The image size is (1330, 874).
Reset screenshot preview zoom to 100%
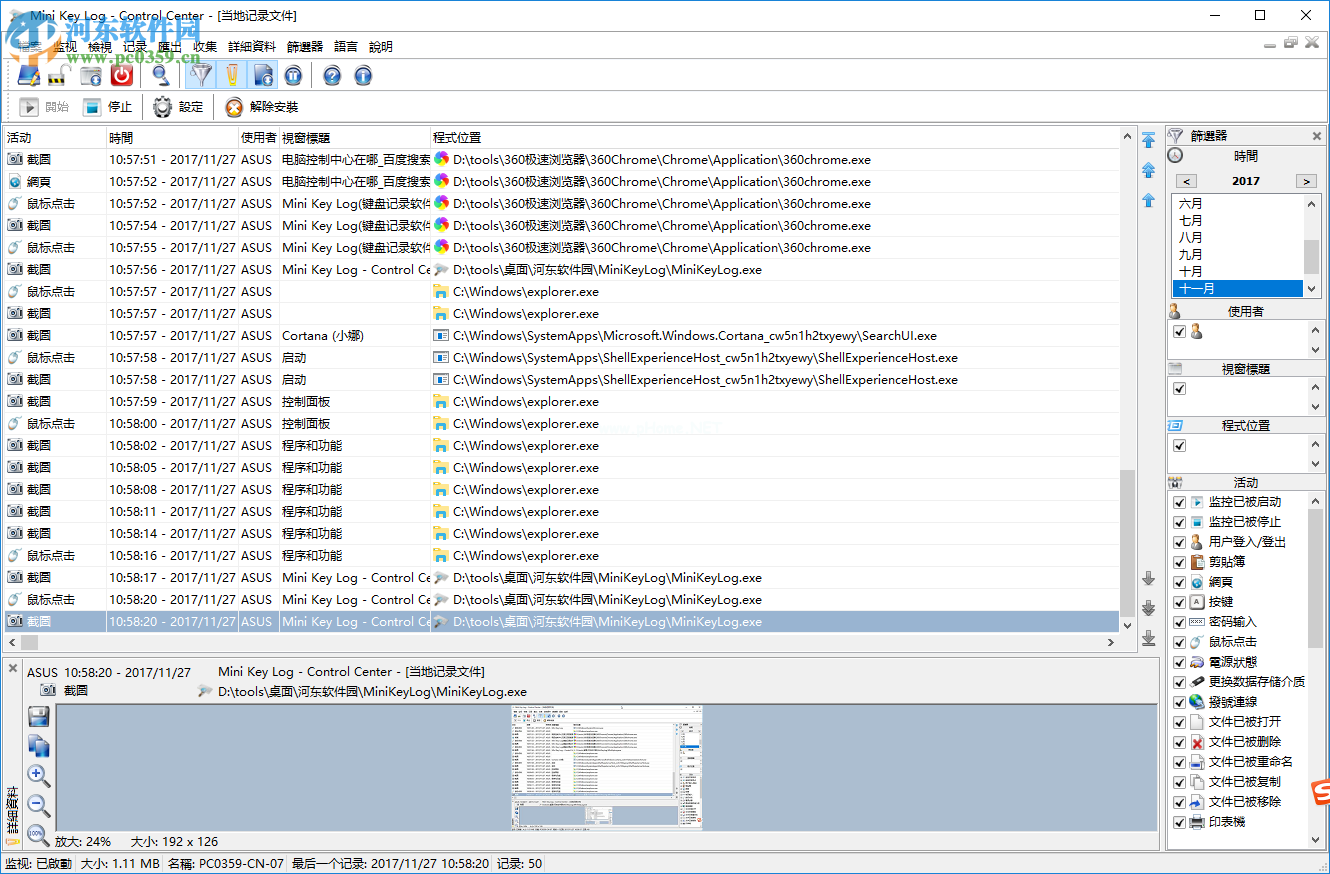click(x=39, y=834)
